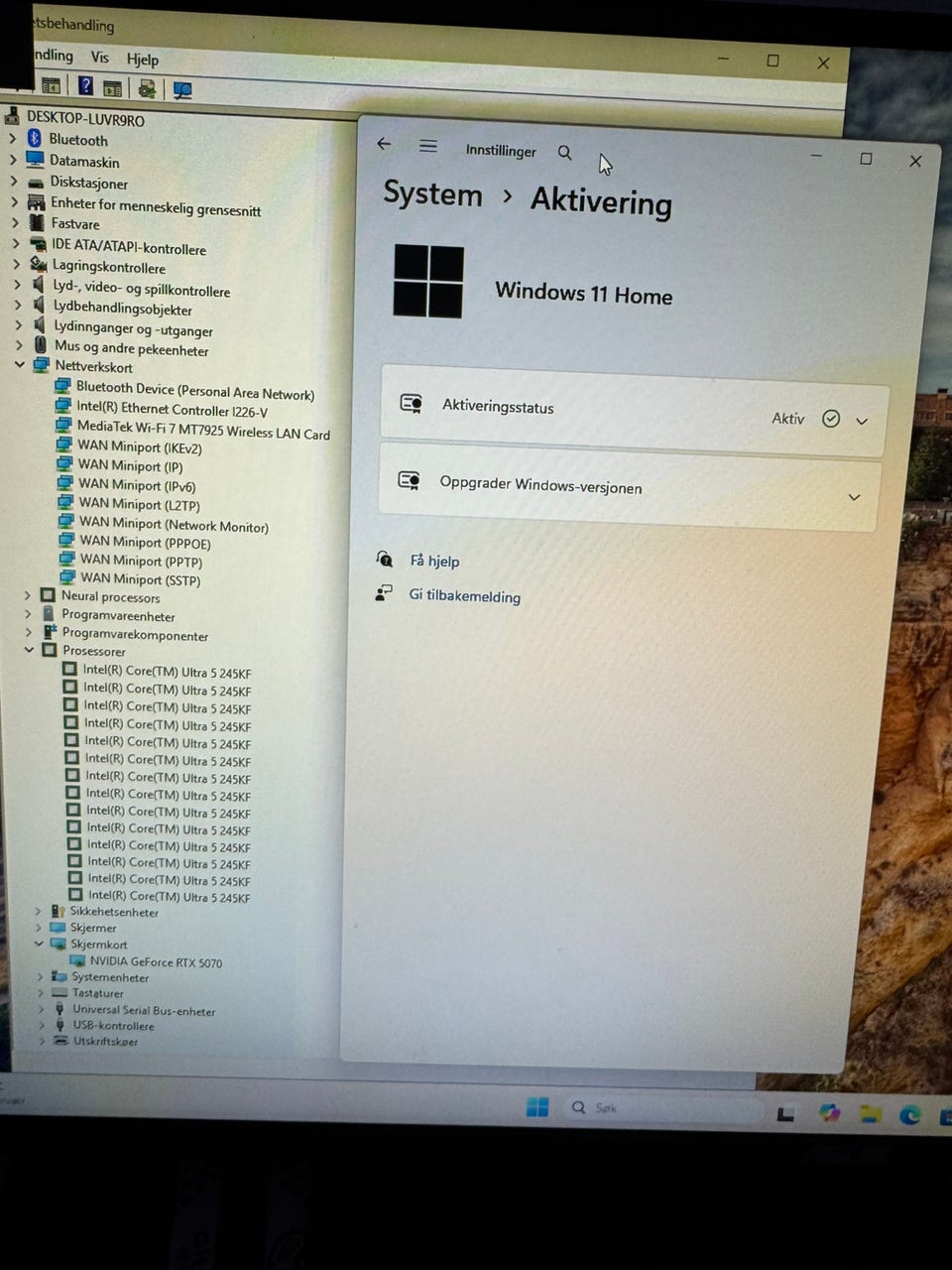The height and width of the screenshot is (1270, 952).
Task: Click the Aktiveringsstatus certificate icon
Action: 412,403
